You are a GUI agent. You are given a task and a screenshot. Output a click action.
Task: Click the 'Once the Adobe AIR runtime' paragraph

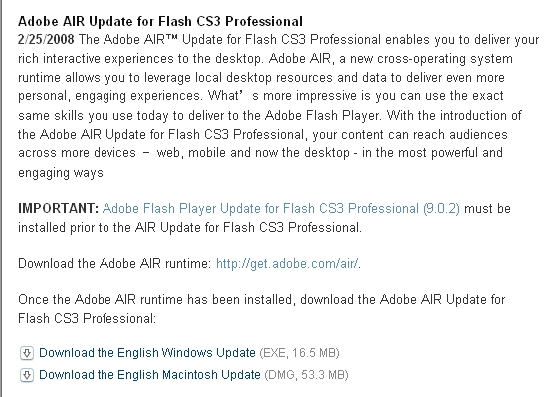coord(261,309)
